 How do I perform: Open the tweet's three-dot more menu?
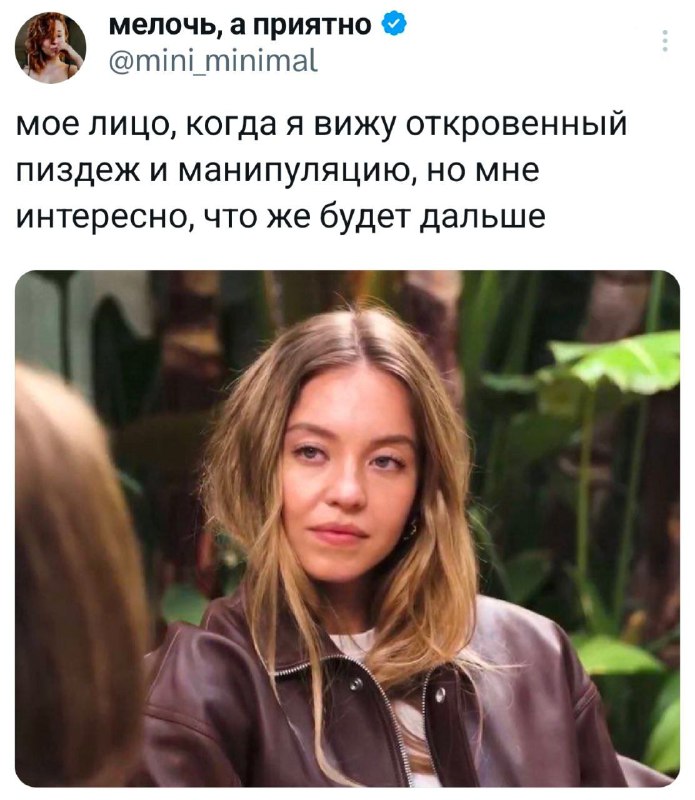coord(664,40)
